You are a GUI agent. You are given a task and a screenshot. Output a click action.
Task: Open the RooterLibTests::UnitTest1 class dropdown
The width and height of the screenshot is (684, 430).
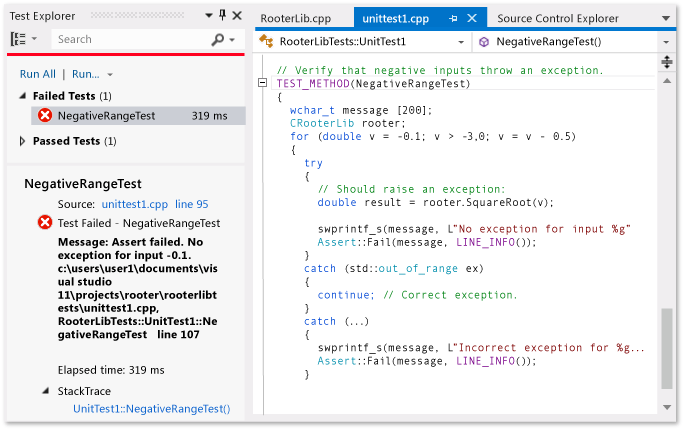point(462,42)
